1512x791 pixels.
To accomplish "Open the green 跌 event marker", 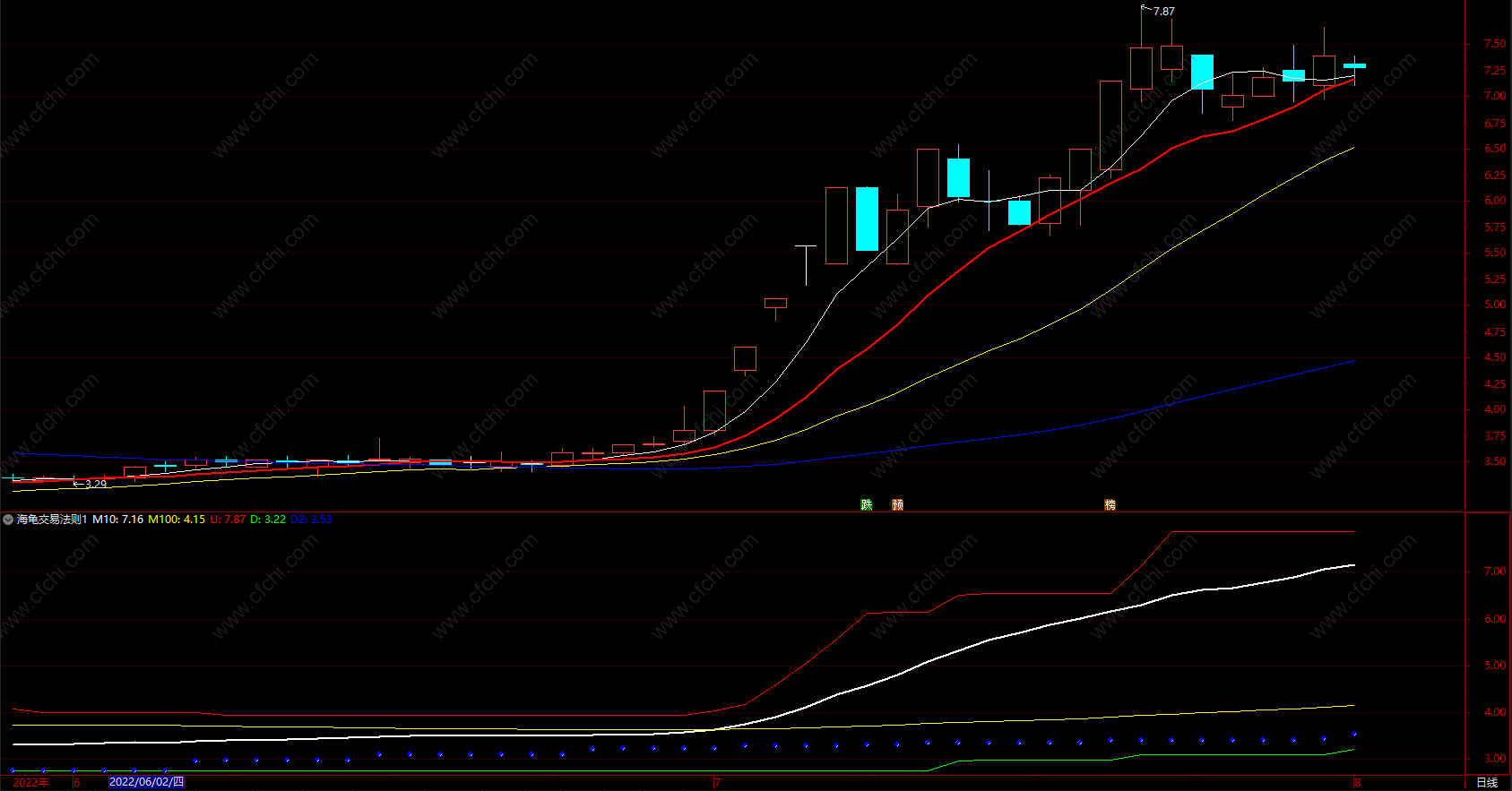I will coord(867,505).
